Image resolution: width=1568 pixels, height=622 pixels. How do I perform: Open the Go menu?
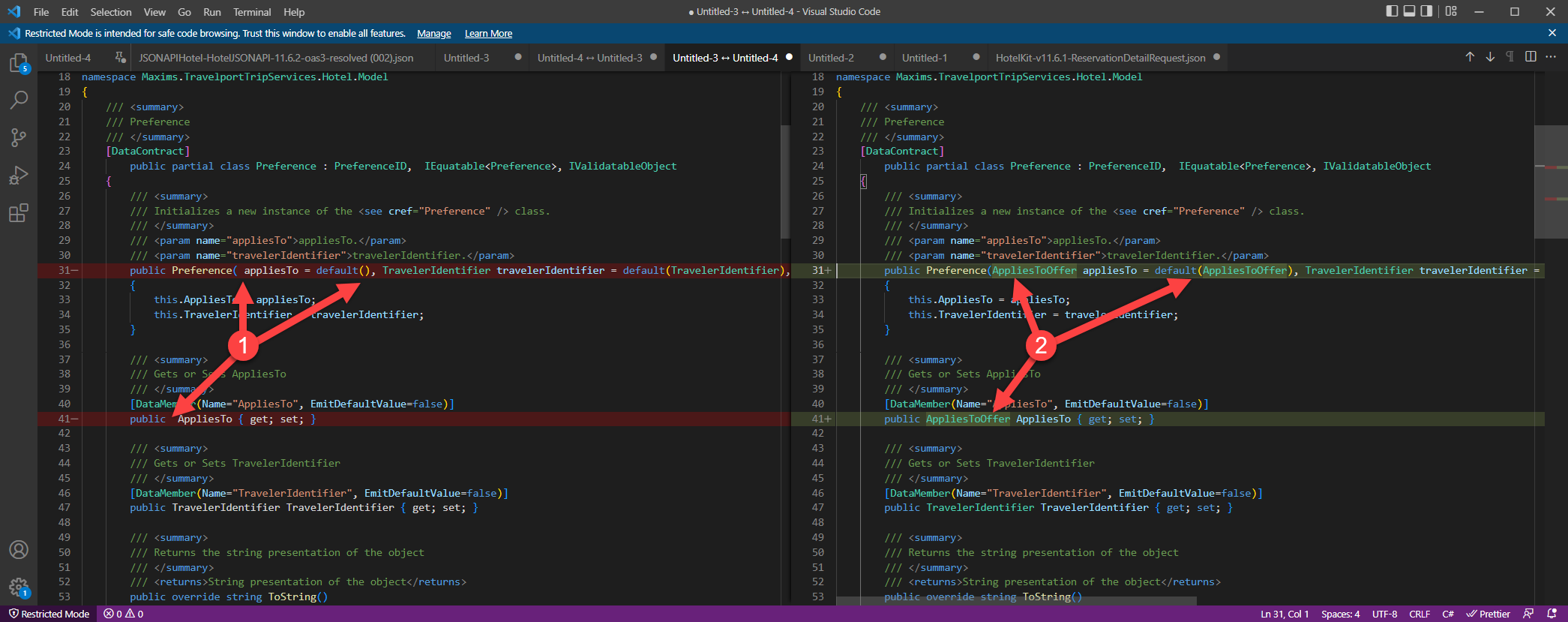click(x=184, y=12)
